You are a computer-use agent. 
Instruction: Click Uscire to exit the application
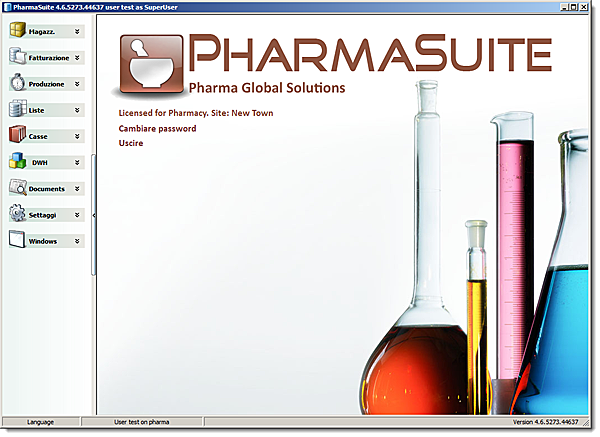point(131,144)
